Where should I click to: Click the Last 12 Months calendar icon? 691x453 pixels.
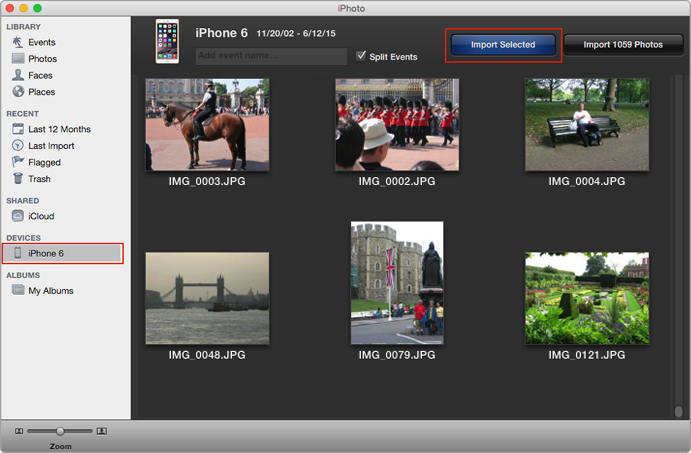(18, 129)
